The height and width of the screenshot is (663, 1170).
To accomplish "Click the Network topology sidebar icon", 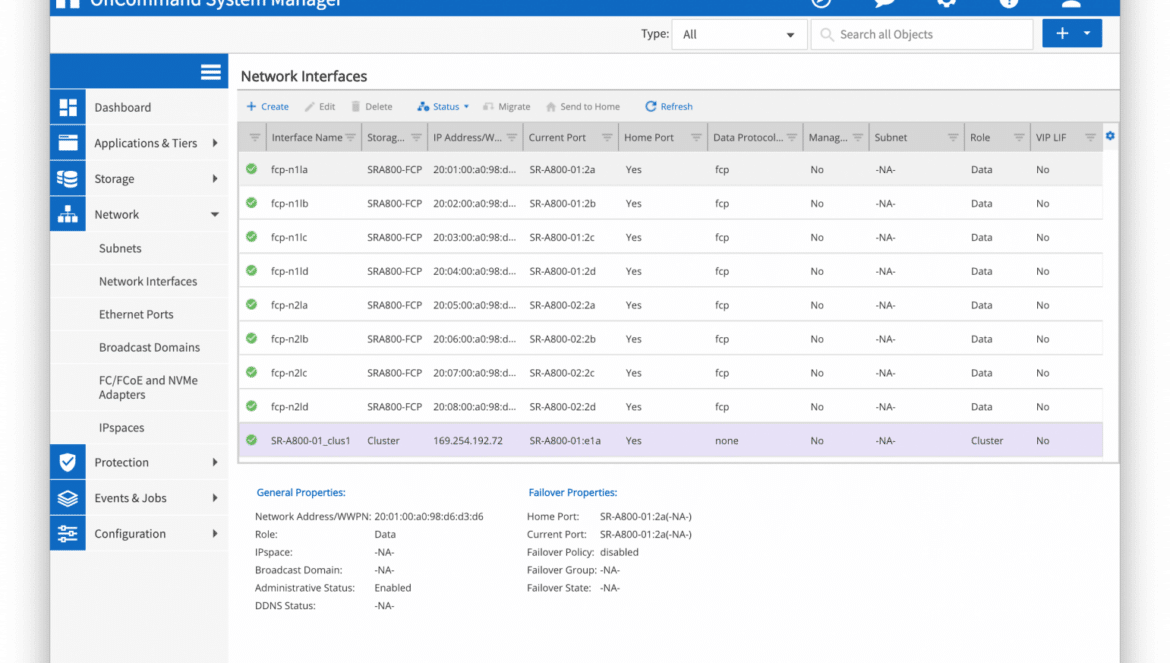I will click(x=68, y=215).
